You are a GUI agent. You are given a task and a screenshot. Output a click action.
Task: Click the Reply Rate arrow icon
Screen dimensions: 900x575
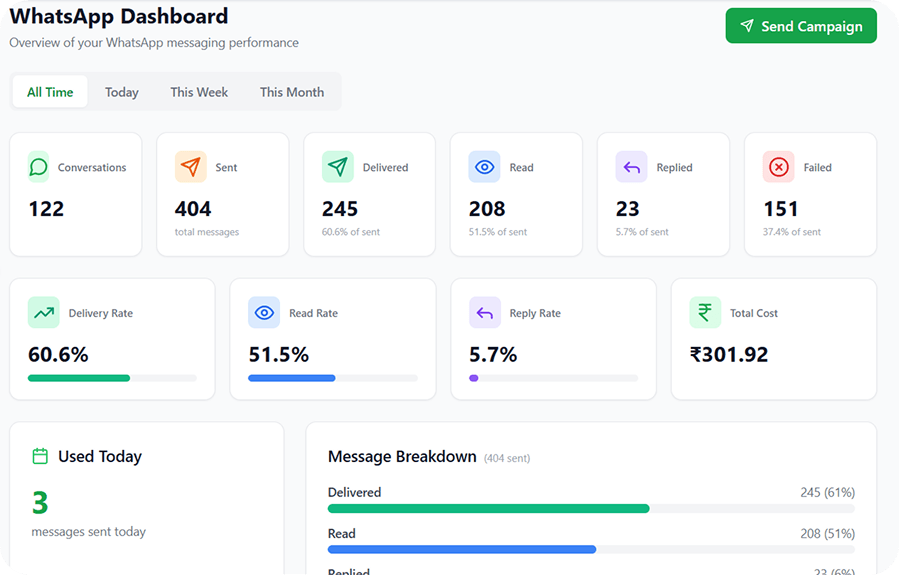pos(485,313)
